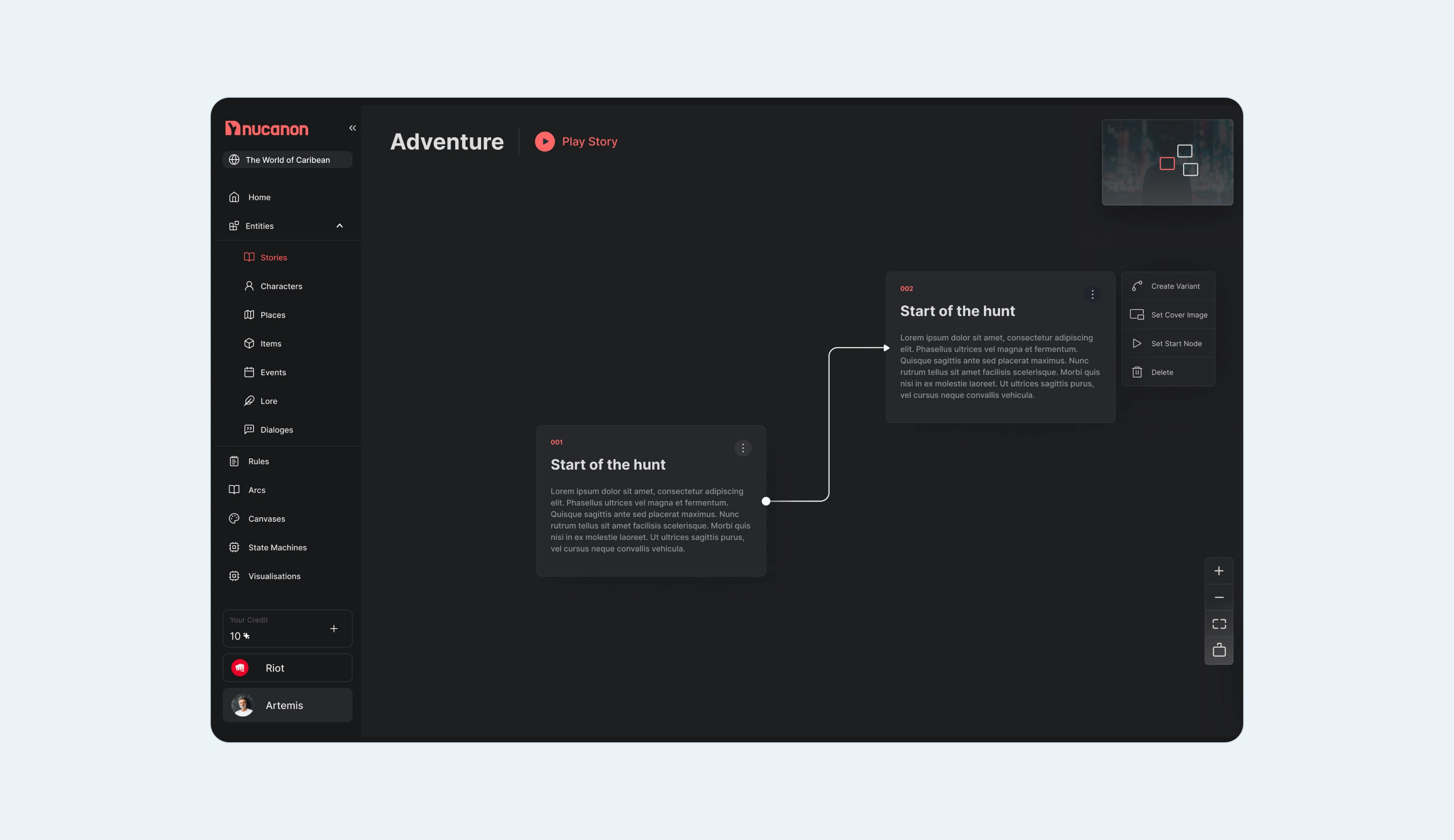This screenshot has width=1454, height=840.
Task: Click the Set Cover Image picture icon
Action: point(1137,315)
